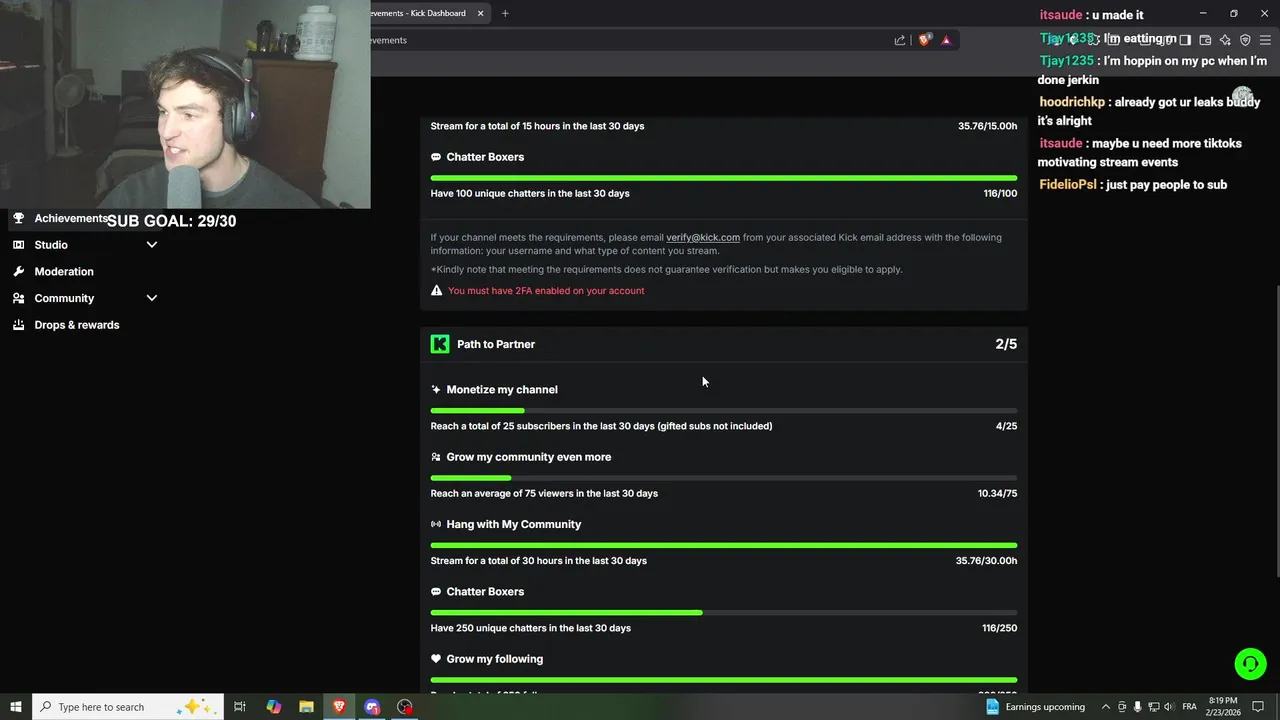Viewport: 1280px width, 720px height.
Task: Open Drops & rewards sidebar item
Action: click(77, 325)
